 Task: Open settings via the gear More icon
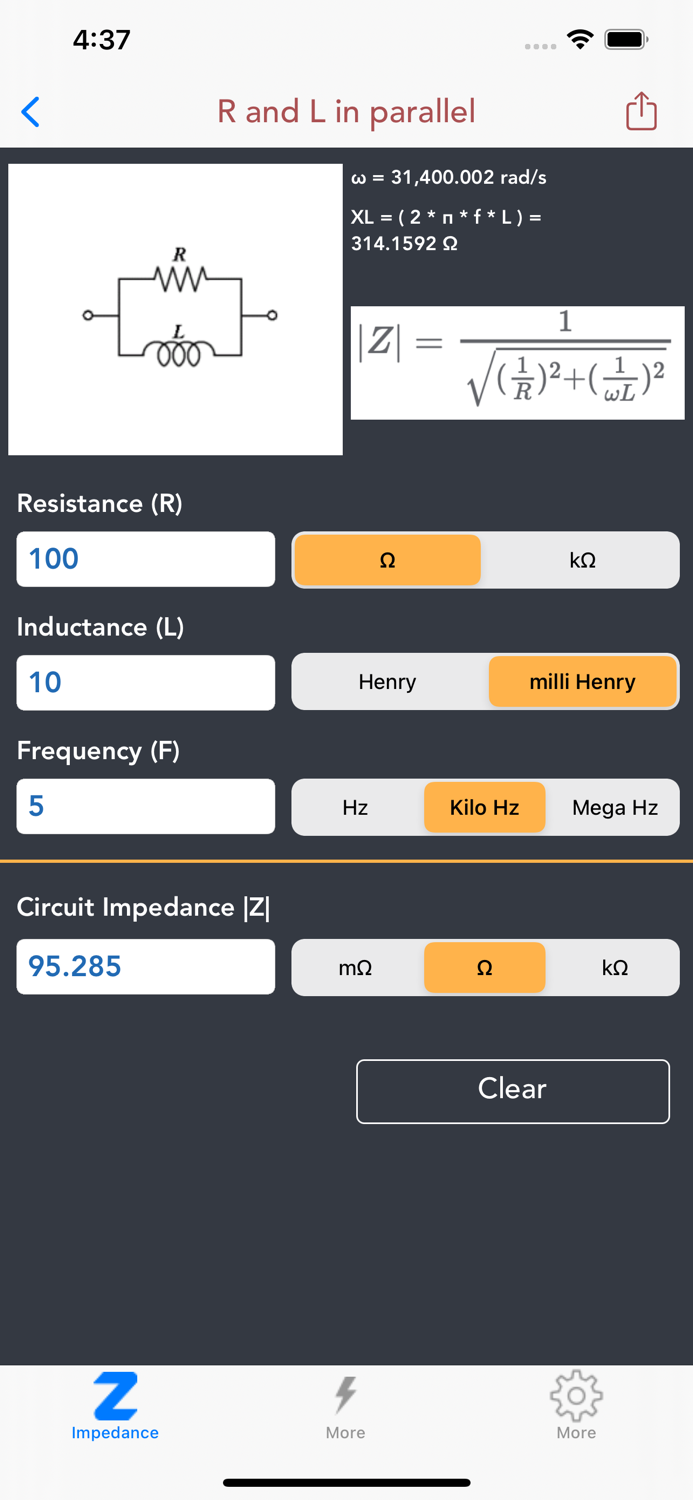pyautogui.click(x=576, y=1393)
